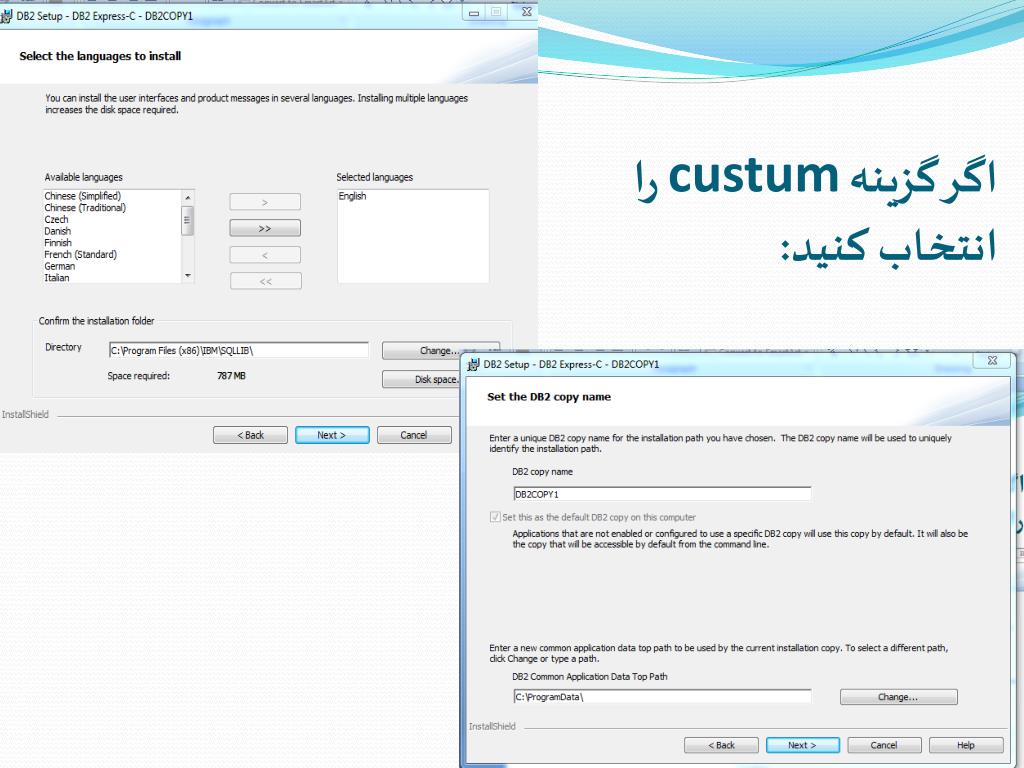Screen dimensions: 1024x768
Task: Pick Finnish in the Available languages list
Action: tap(58, 243)
